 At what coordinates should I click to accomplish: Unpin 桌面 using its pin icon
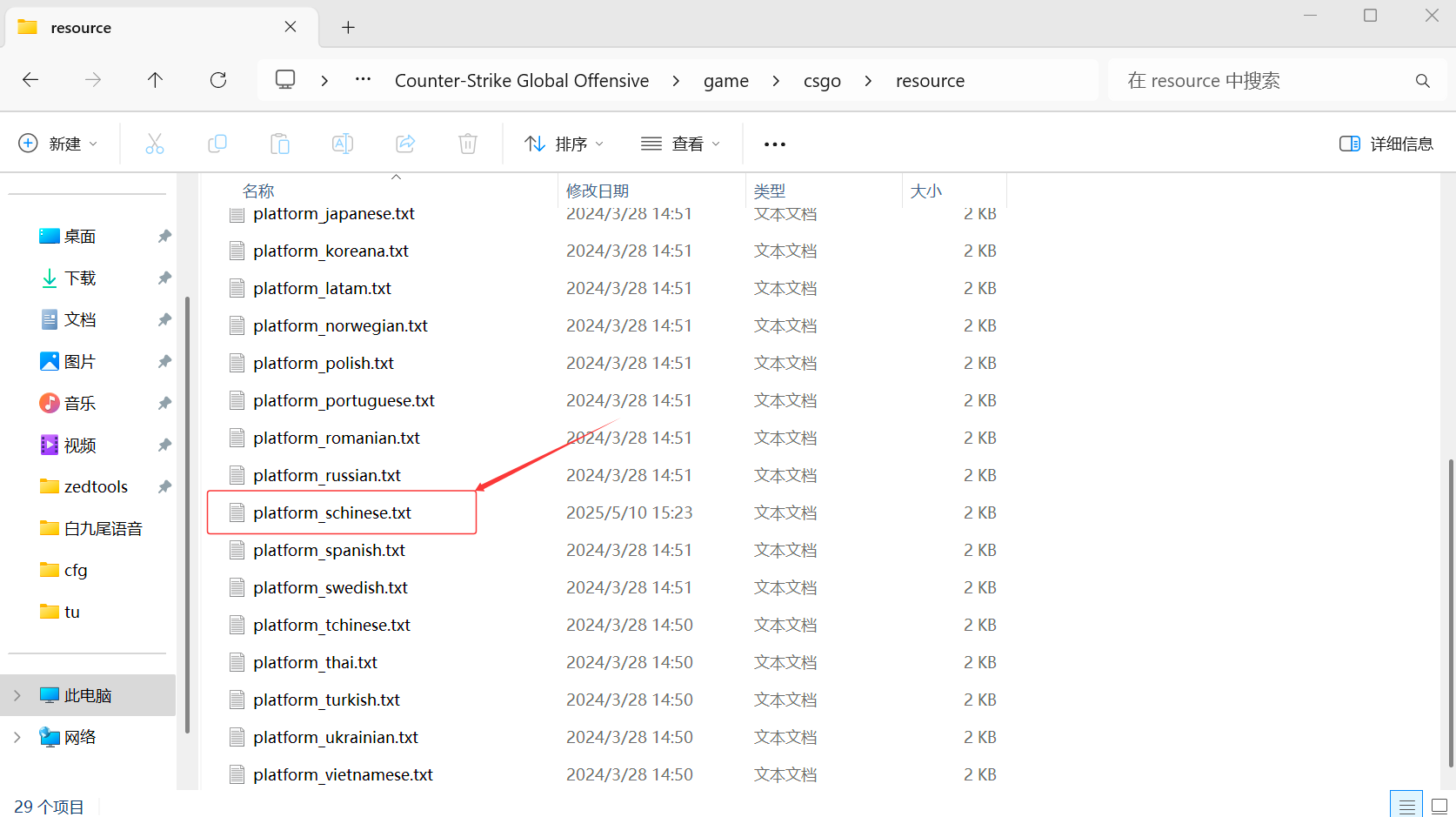pos(164,237)
